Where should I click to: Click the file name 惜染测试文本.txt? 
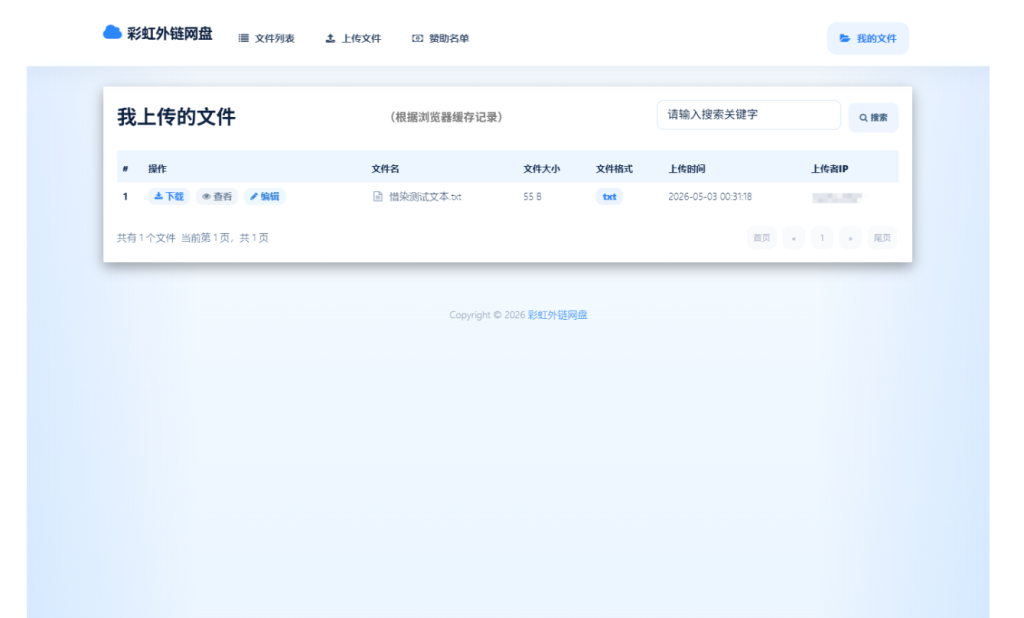point(425,197)
